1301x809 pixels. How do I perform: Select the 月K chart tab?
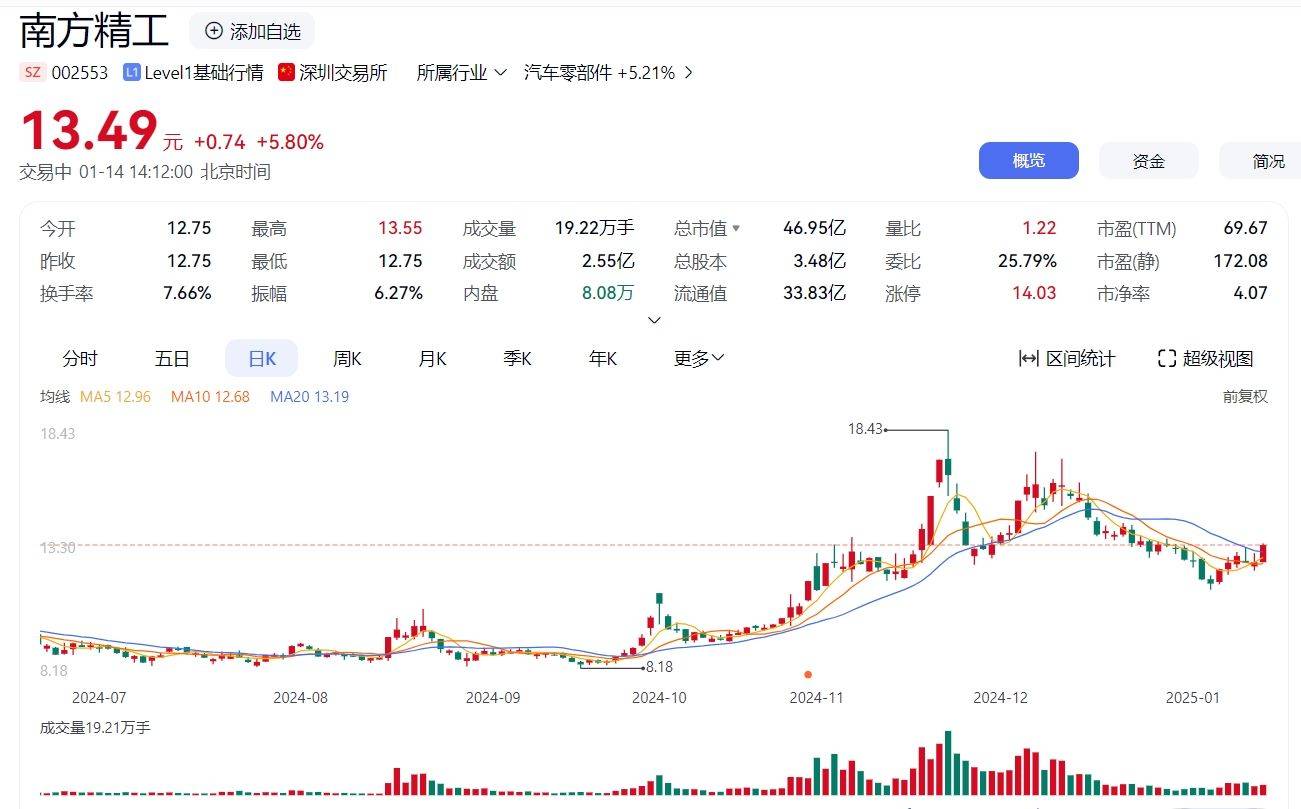(x=432, y=359)
